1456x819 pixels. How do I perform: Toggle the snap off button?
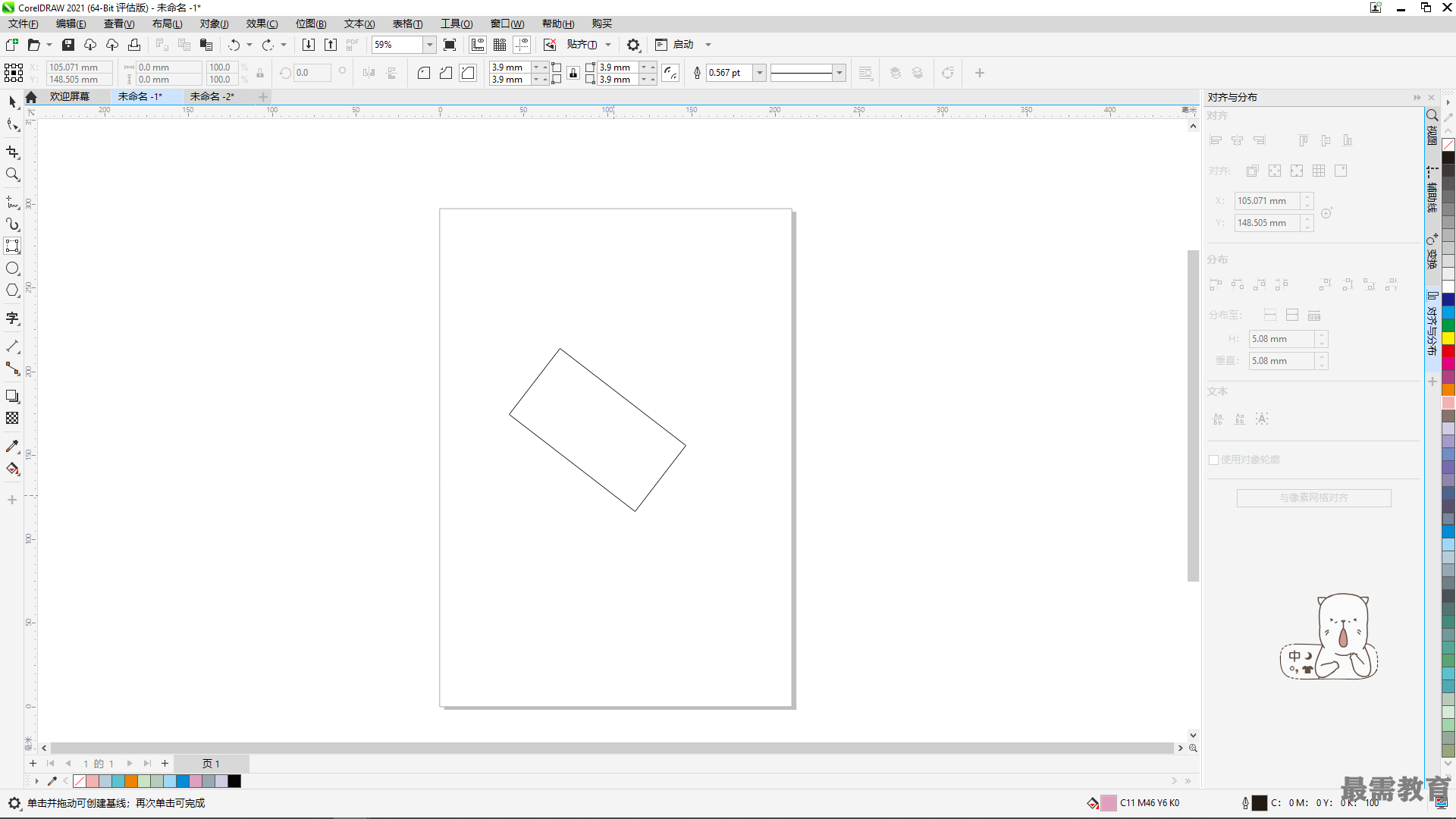550,45
